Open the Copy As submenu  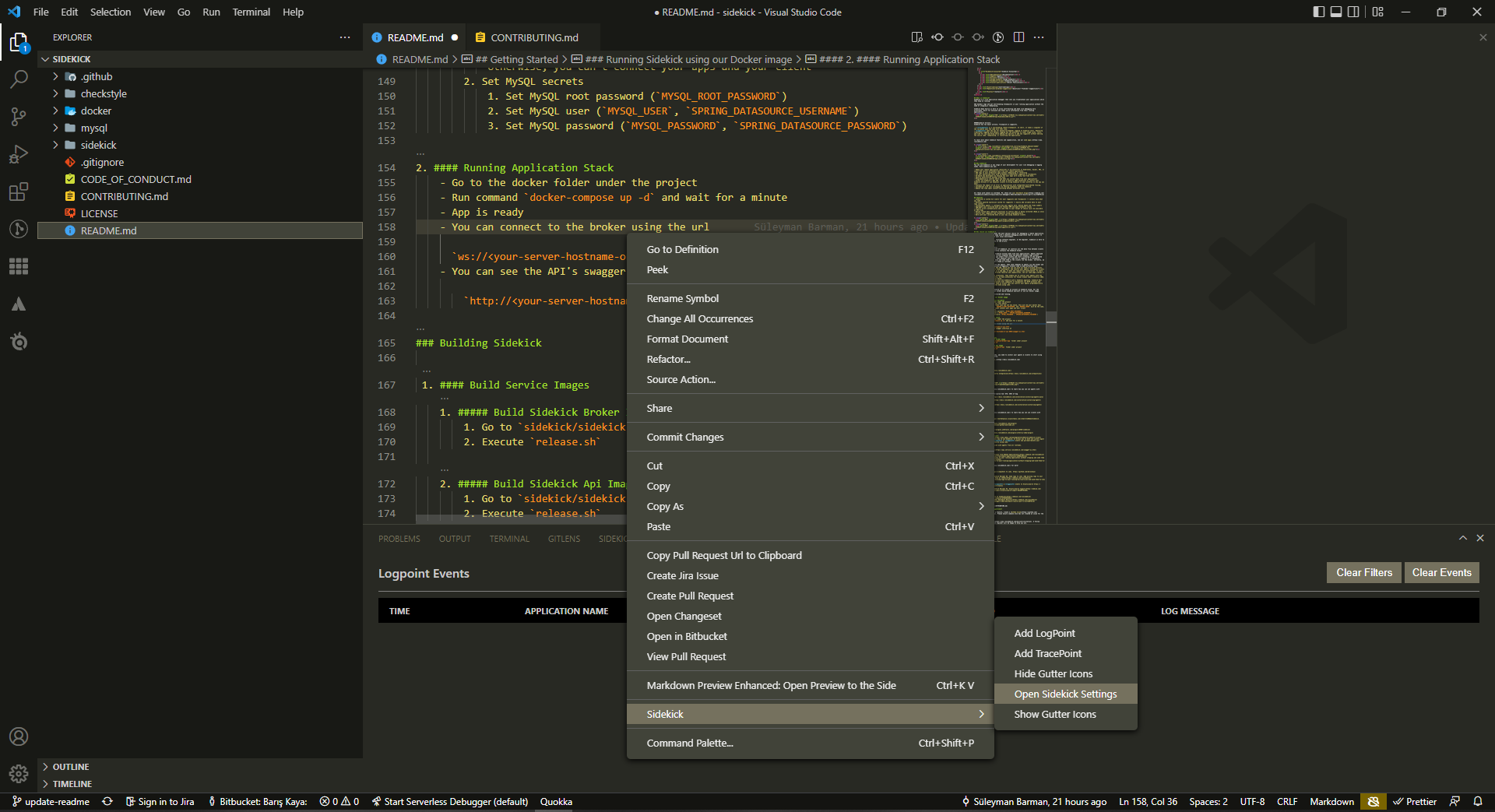pyautogui.click(x=810, y=506)
